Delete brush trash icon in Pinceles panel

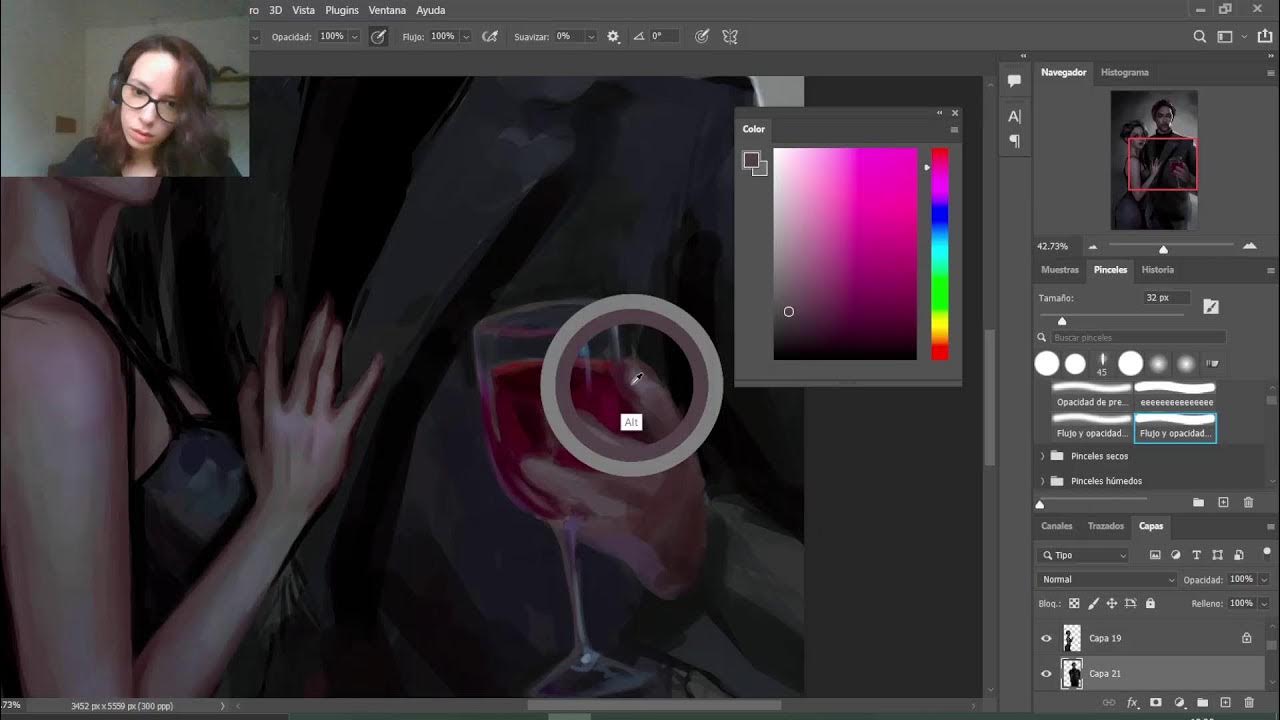1248,502
